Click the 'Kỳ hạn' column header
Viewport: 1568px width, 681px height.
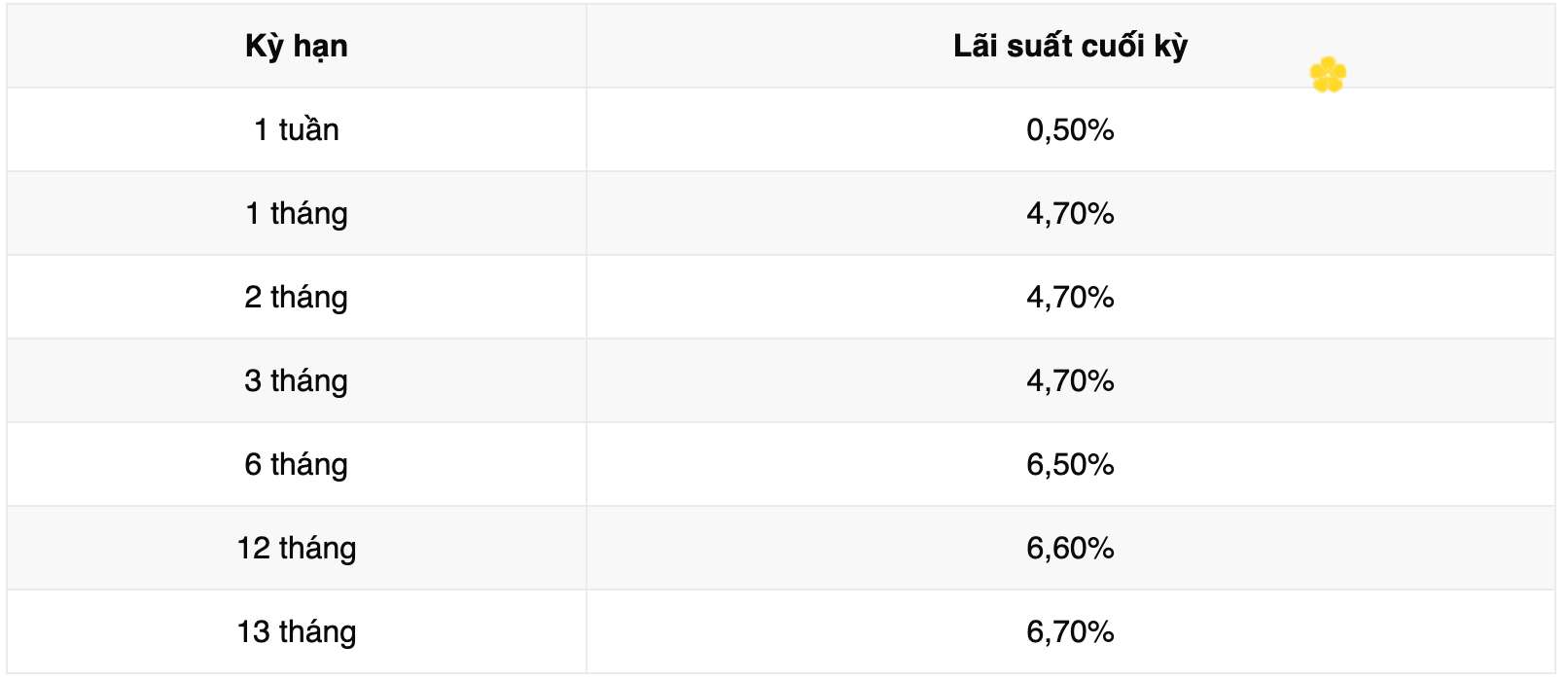[297, 47]
